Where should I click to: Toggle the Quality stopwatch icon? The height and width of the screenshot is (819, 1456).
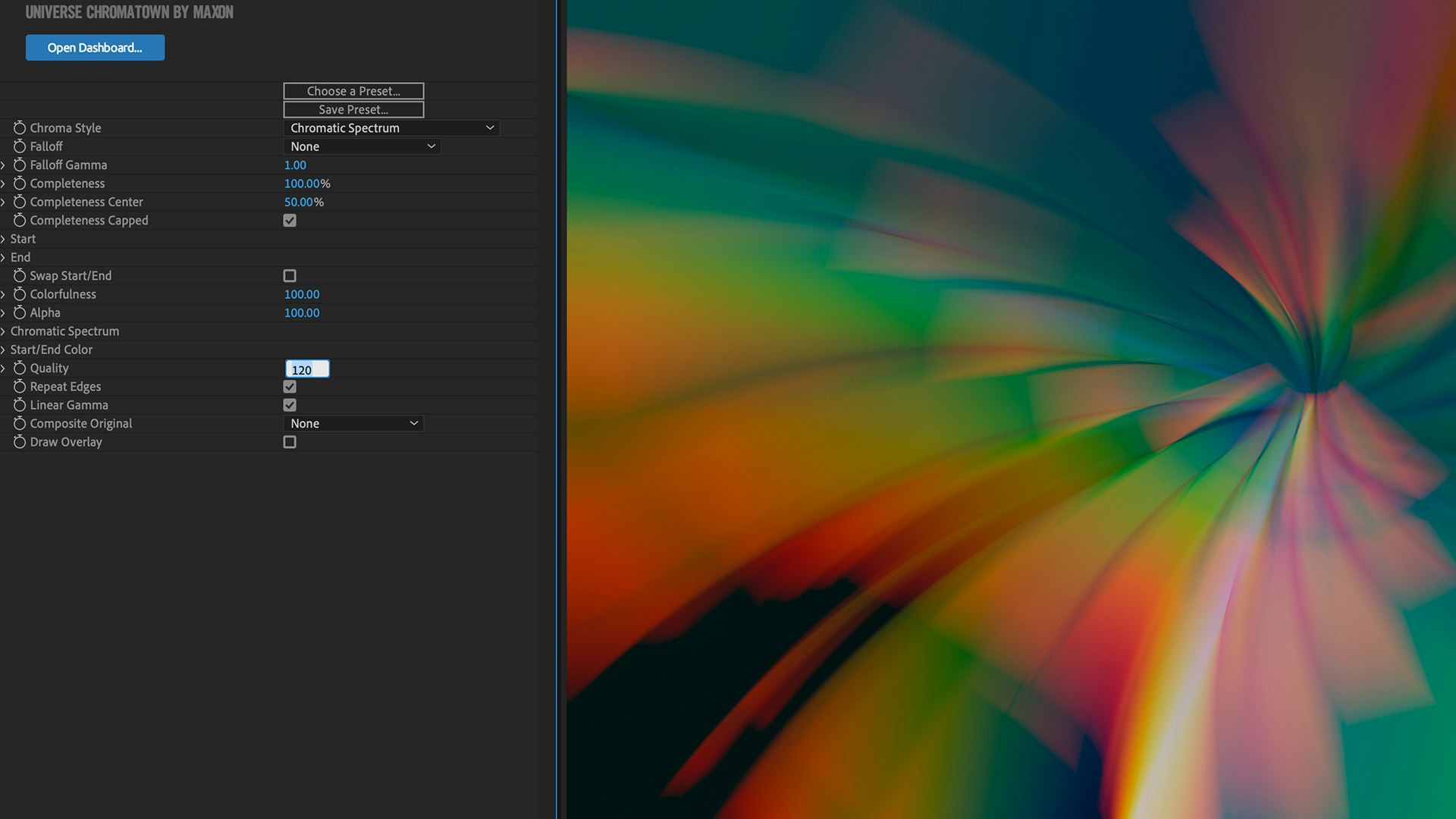point(20,368)
